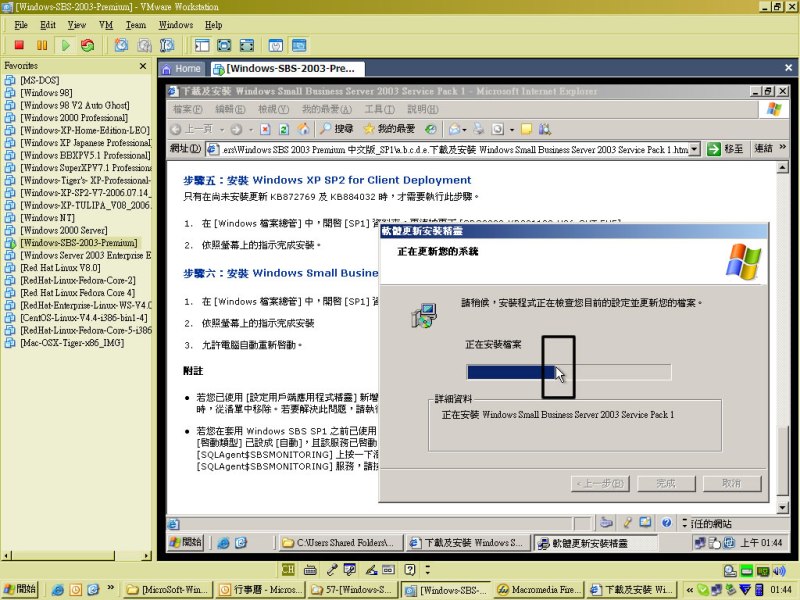Click the yellow discuss note icon in IE toolbar
800x600 pixels.
coord(527,130)
